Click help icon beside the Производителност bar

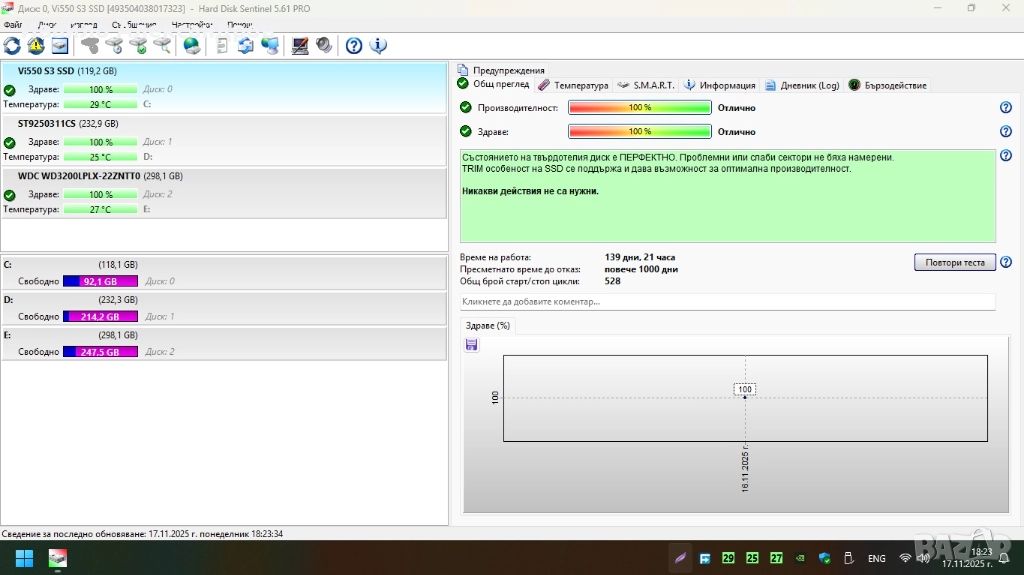1006,108
